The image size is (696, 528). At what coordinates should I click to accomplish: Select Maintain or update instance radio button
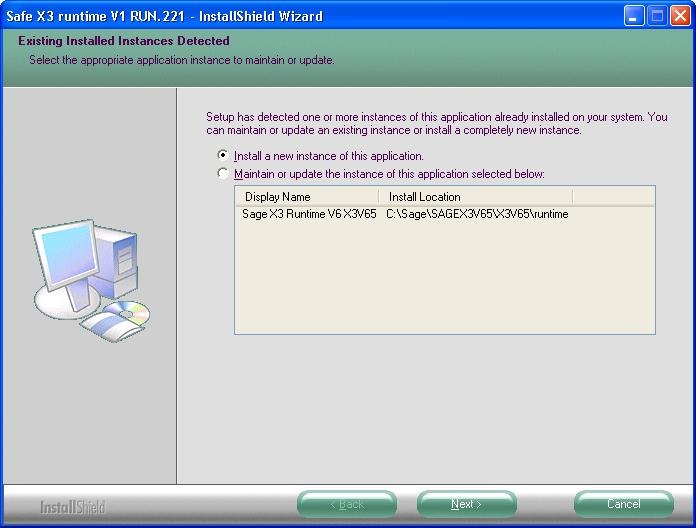223,173
